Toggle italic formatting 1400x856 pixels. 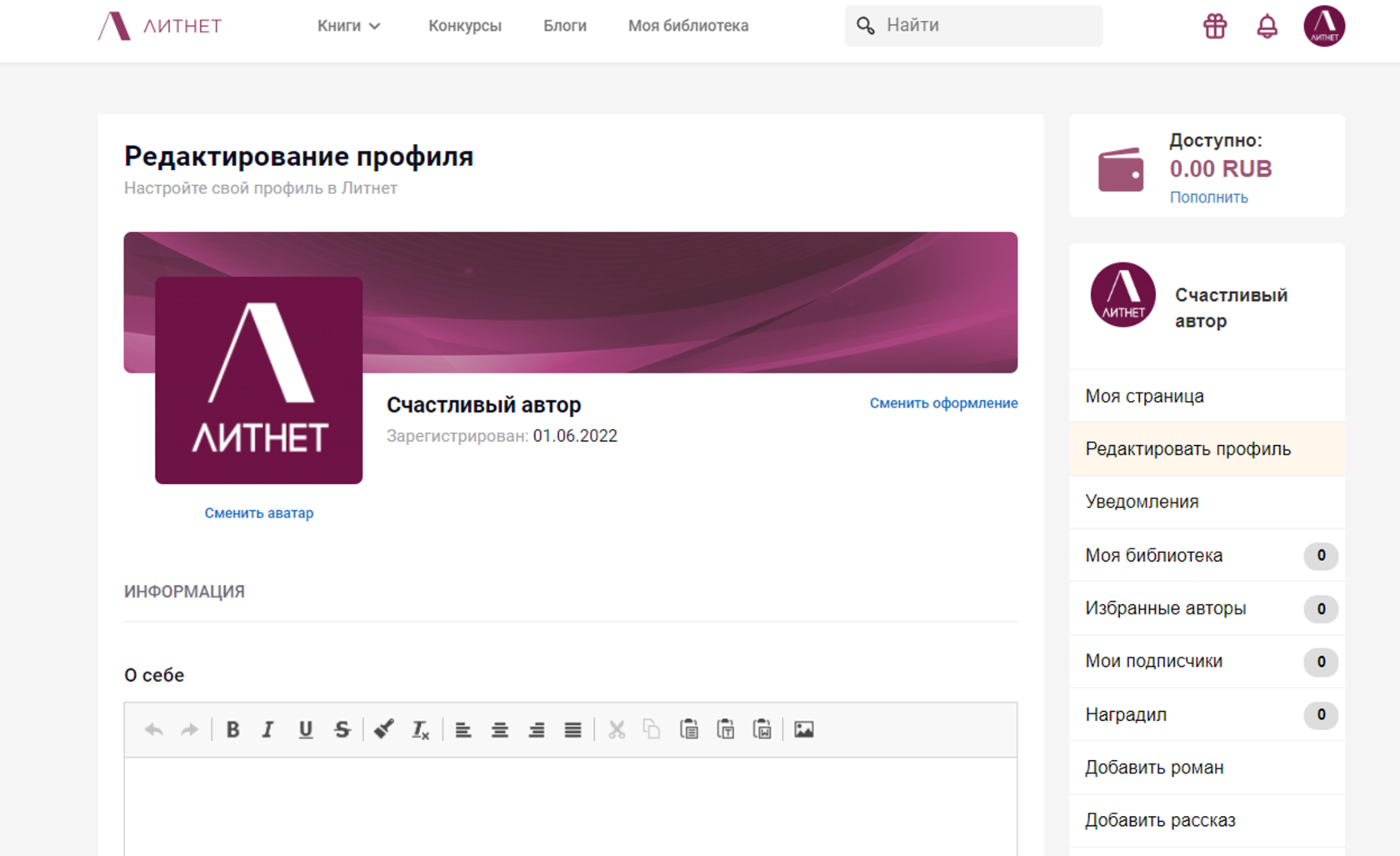[268, 730]
